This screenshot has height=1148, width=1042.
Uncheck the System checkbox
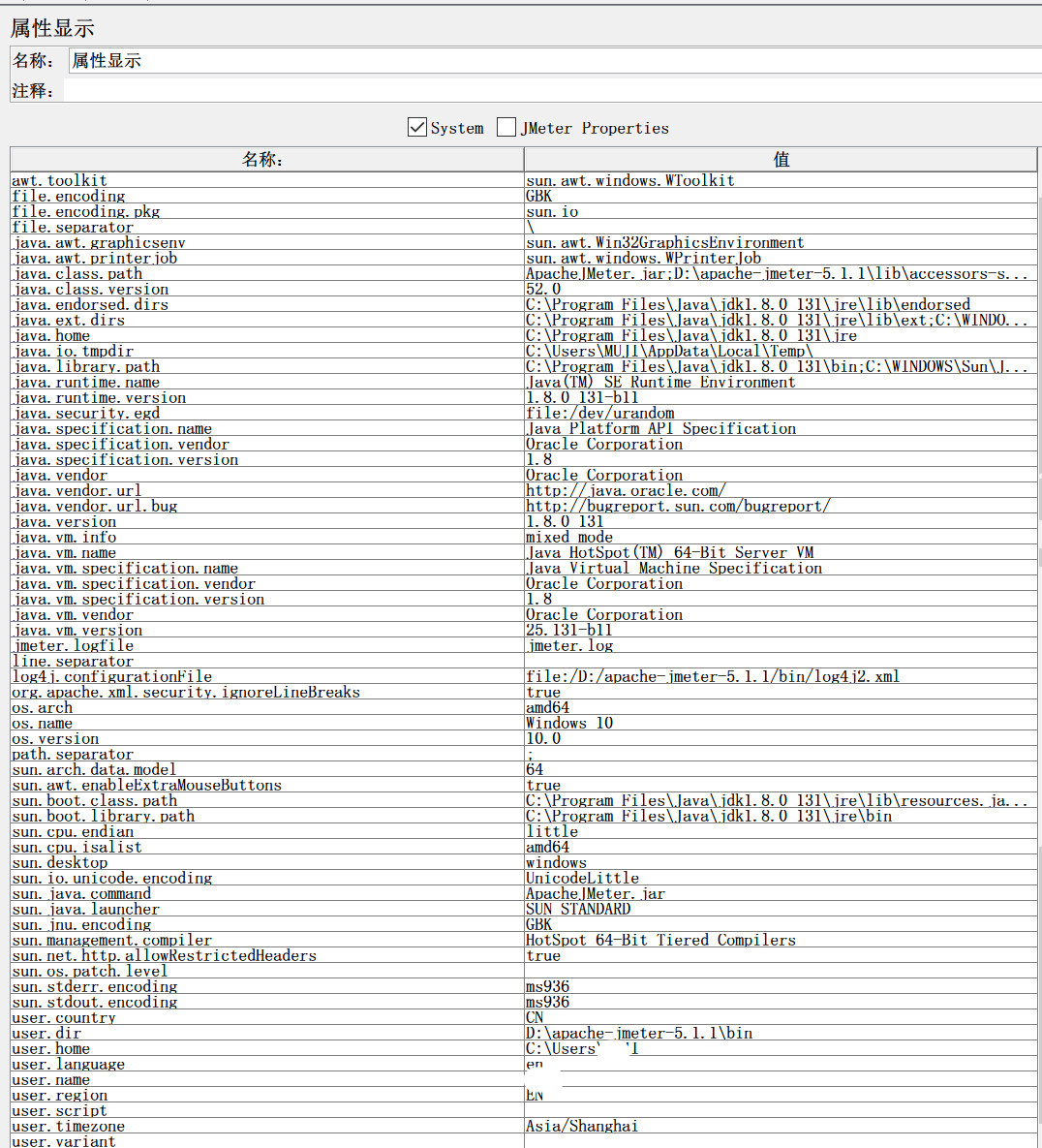click(x=417, y=127)
